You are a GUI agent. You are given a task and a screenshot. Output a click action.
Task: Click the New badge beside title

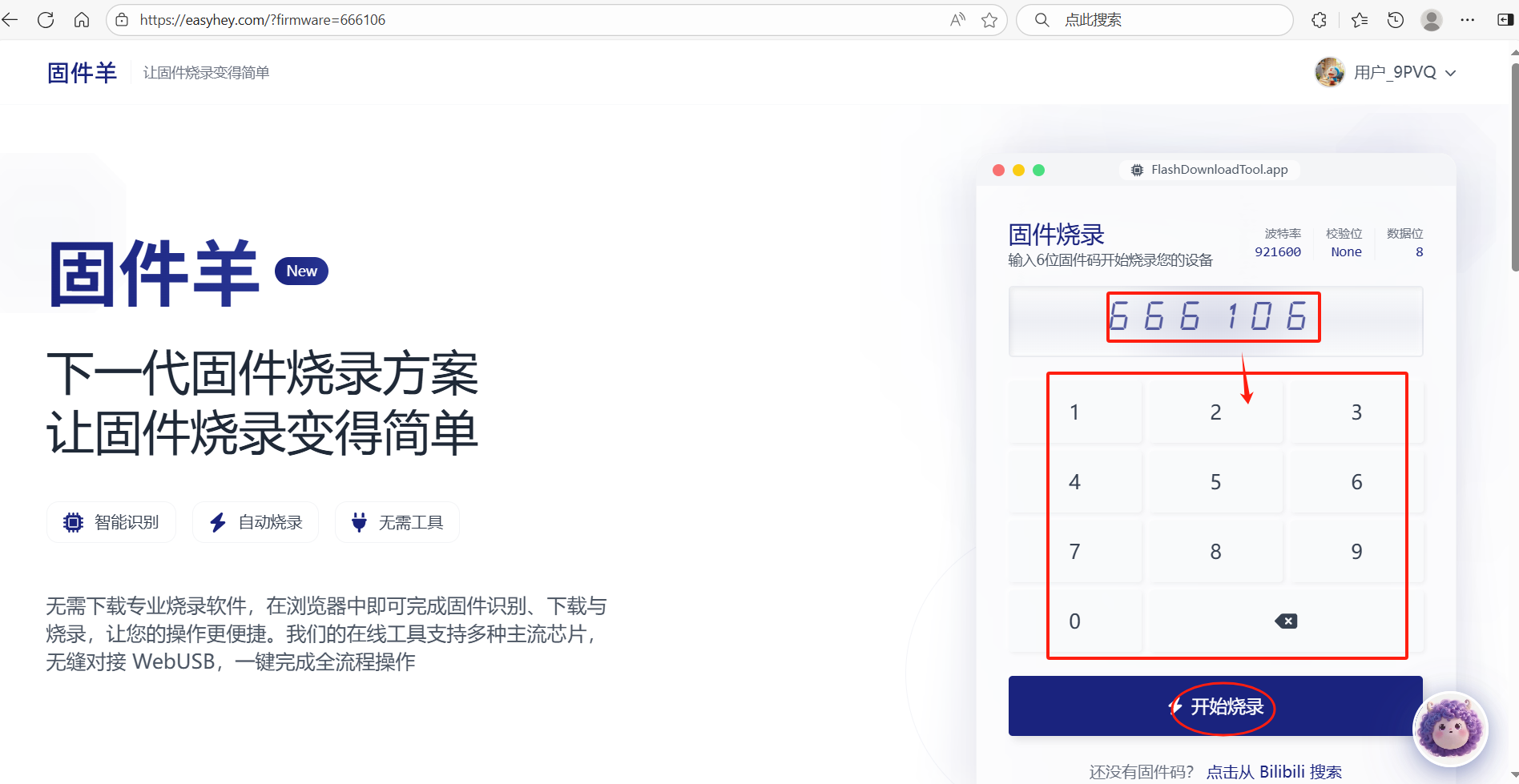[302, 271]
